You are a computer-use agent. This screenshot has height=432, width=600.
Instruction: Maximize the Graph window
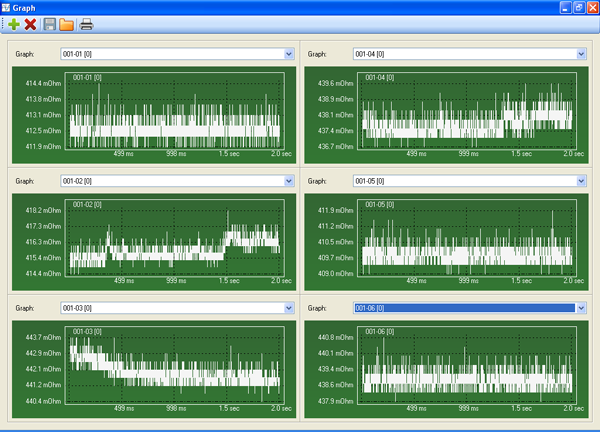pos(577,7)
